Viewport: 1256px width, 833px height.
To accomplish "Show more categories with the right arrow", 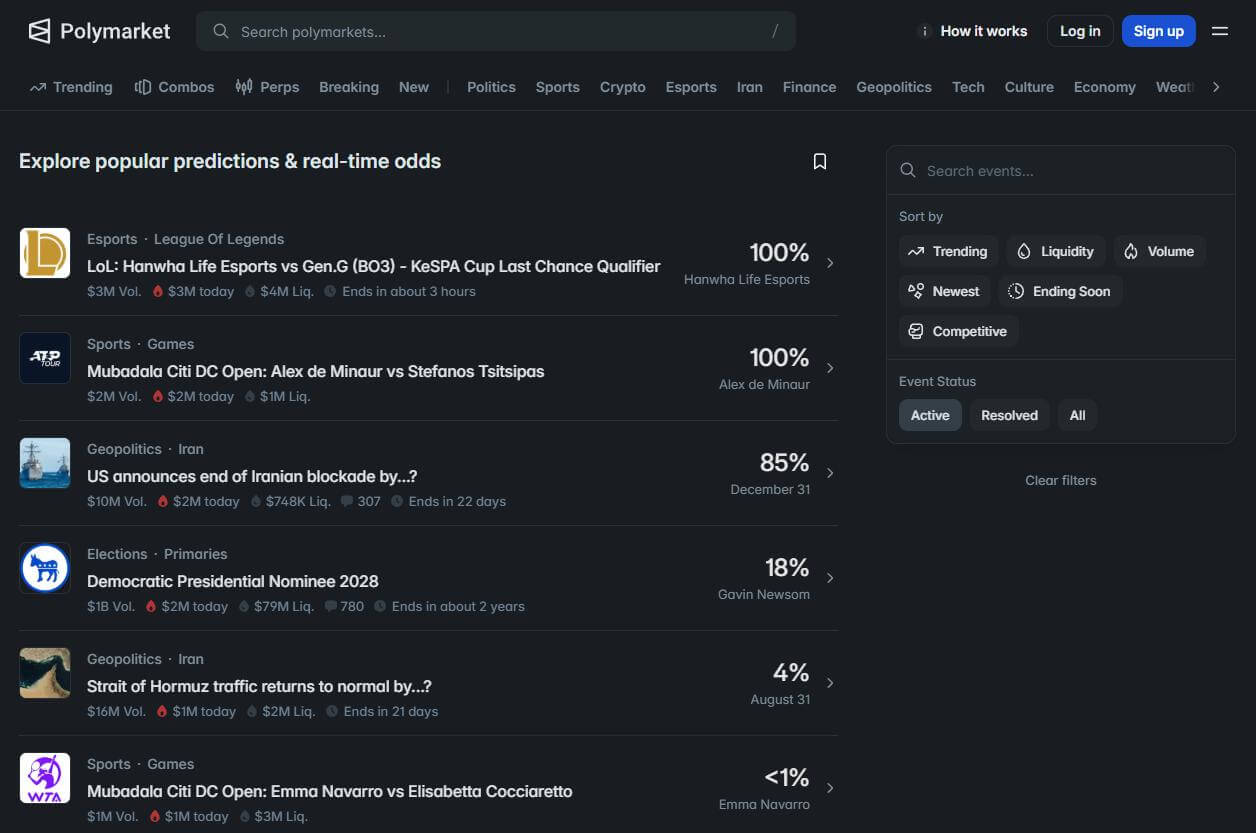I will (1216, 87).
